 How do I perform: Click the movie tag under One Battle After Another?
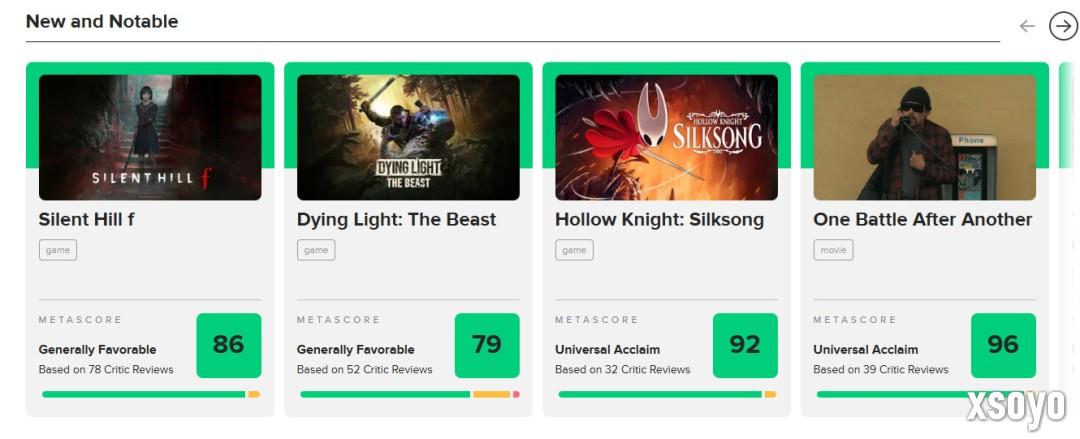[x=833, y=250]
